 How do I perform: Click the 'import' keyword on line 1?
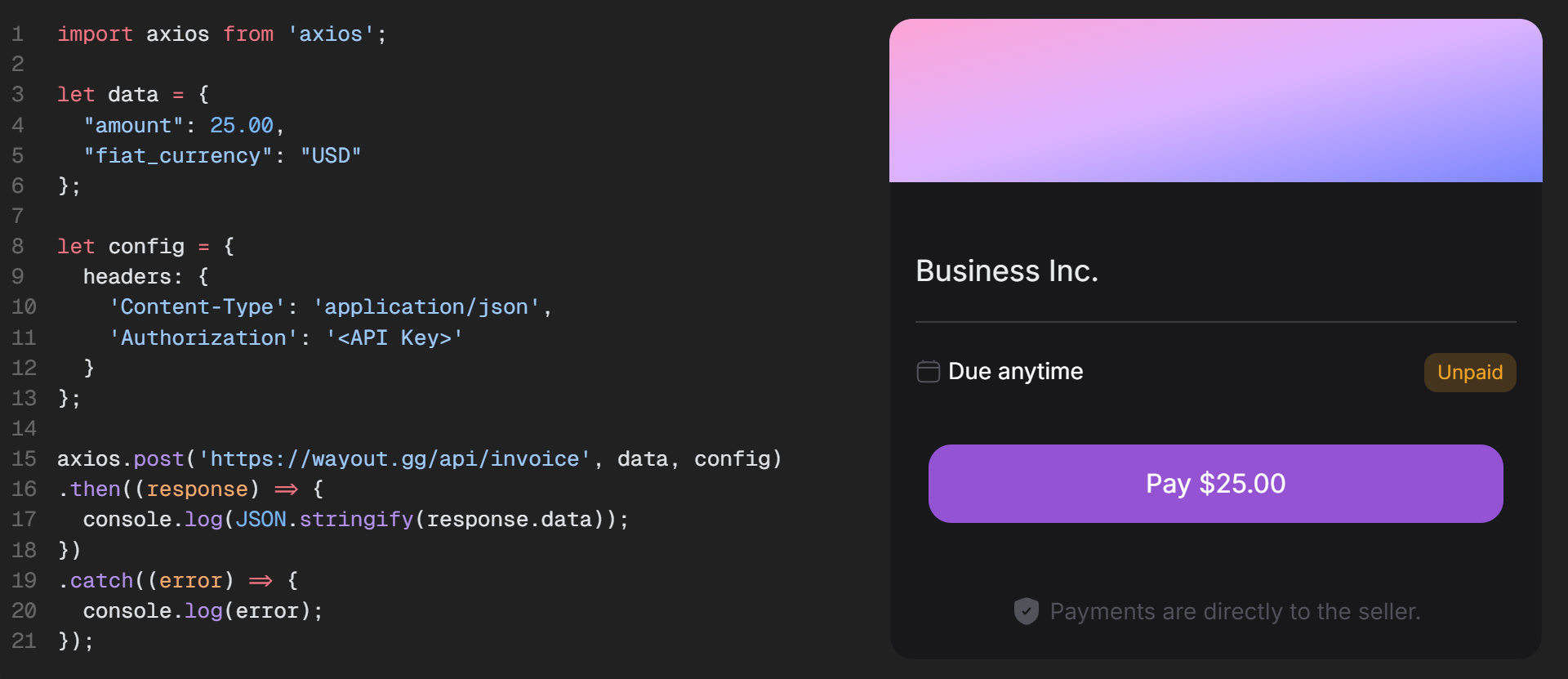pyautogui.click(x=95, y=34)
